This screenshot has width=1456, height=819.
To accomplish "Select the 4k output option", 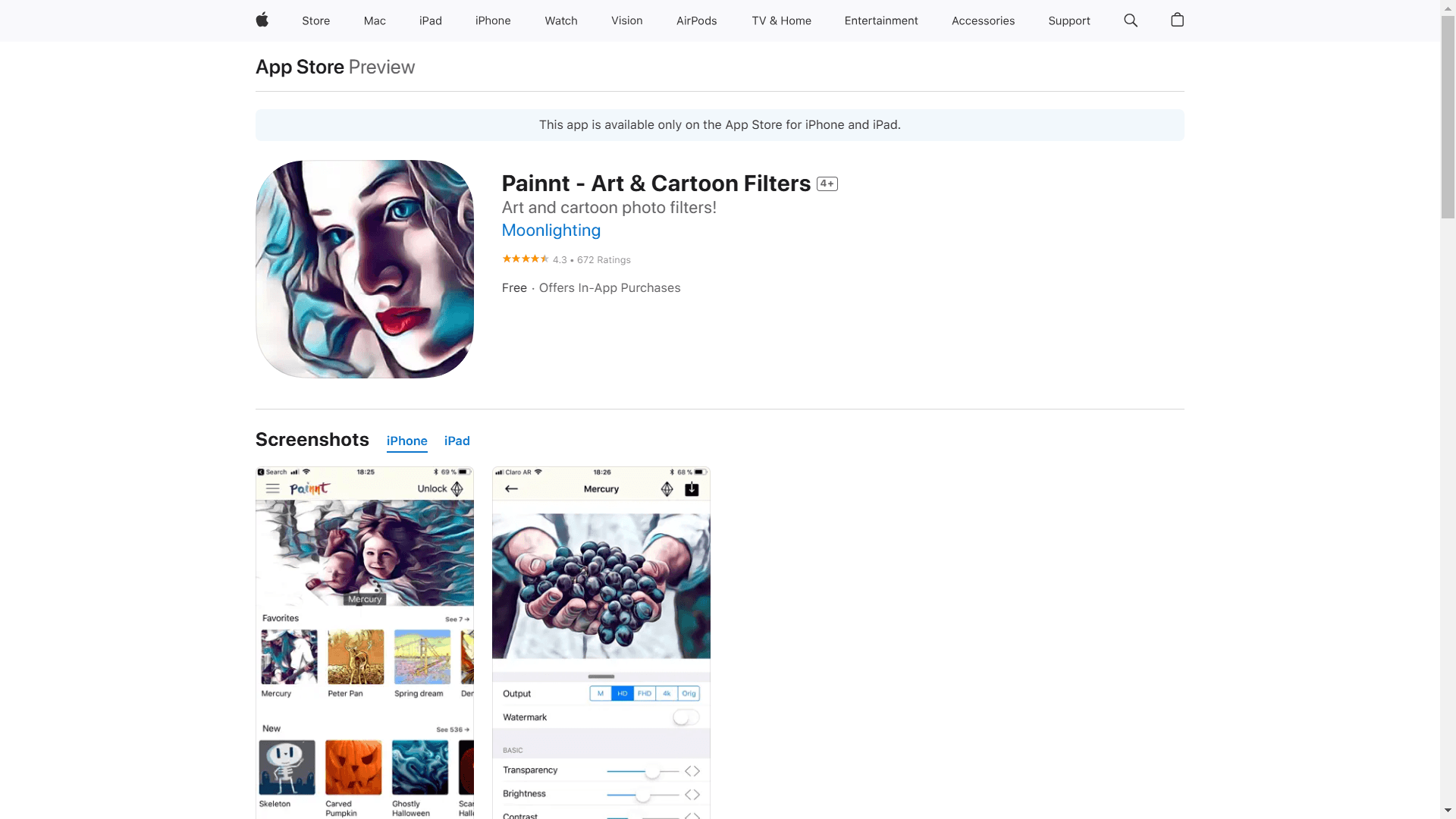I will coord(666,693).
